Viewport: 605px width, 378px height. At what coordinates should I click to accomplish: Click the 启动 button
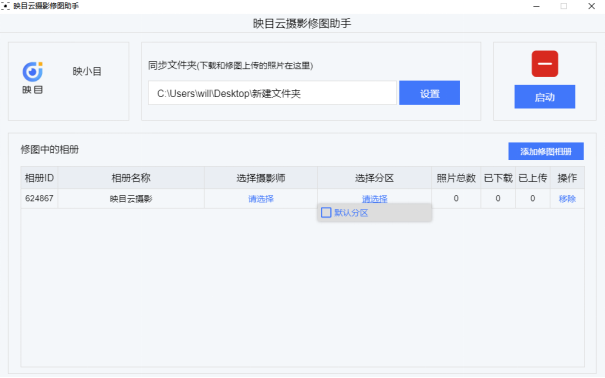[x=544, y=97]
